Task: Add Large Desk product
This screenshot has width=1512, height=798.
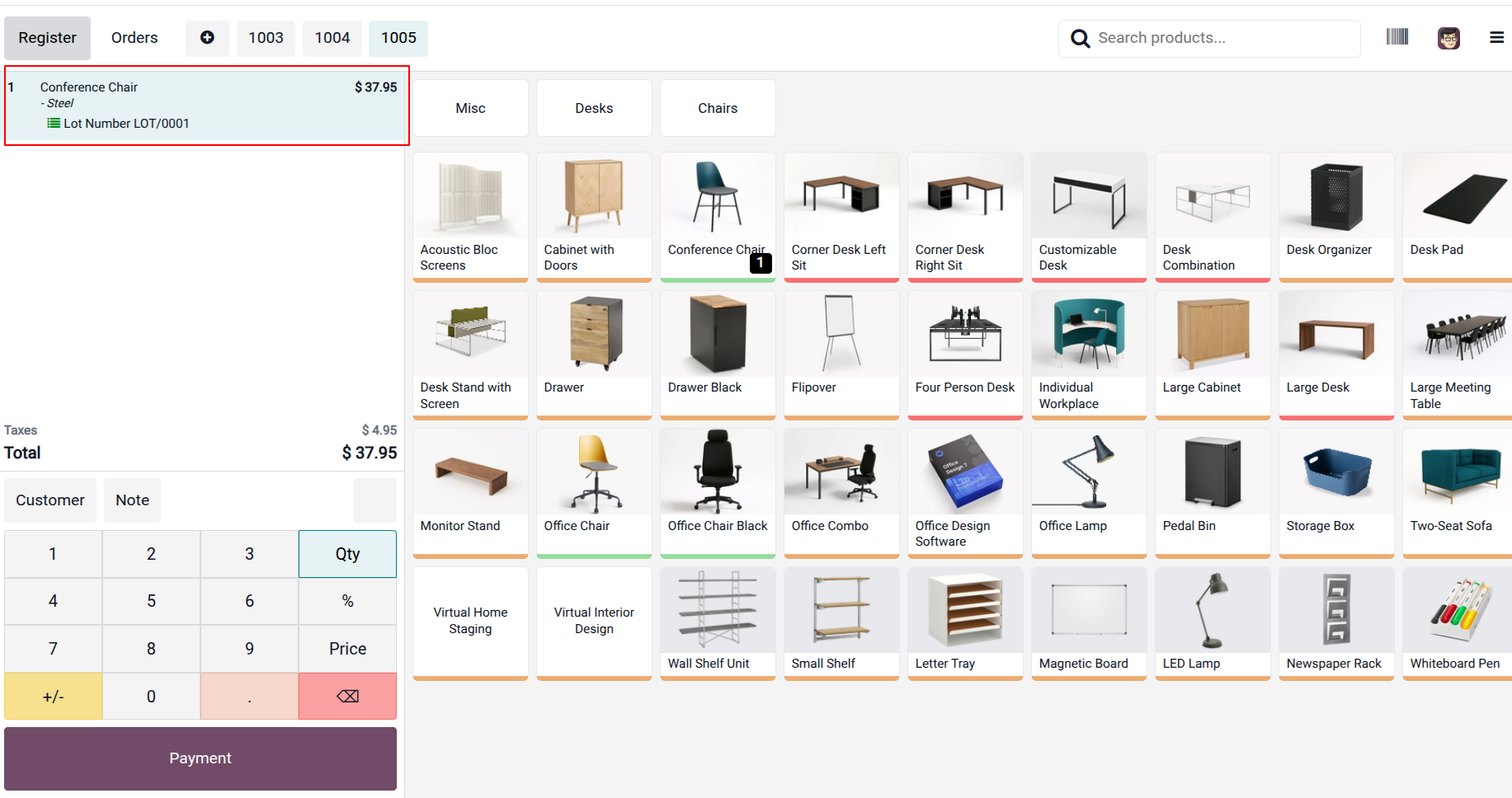Action: 1336,355
